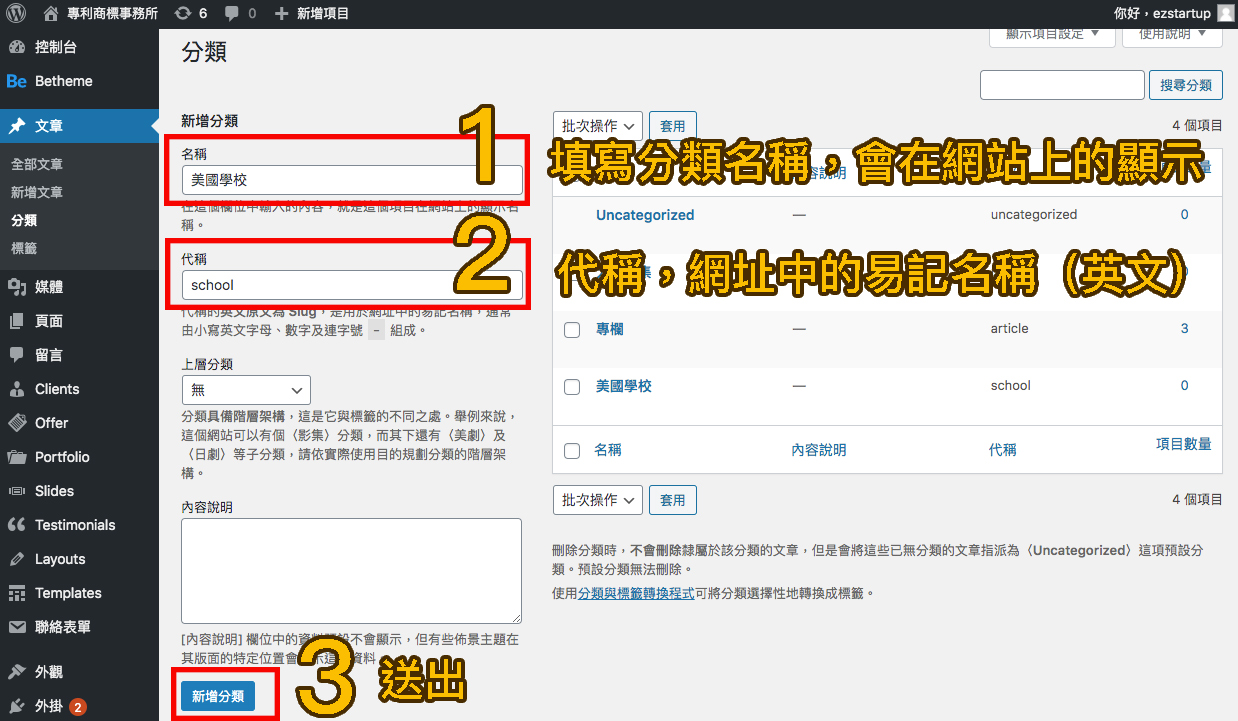Toggle select-all checkbox in table footer
Viewport: 1238px width, 721px height.
click(x=572, y=451)
